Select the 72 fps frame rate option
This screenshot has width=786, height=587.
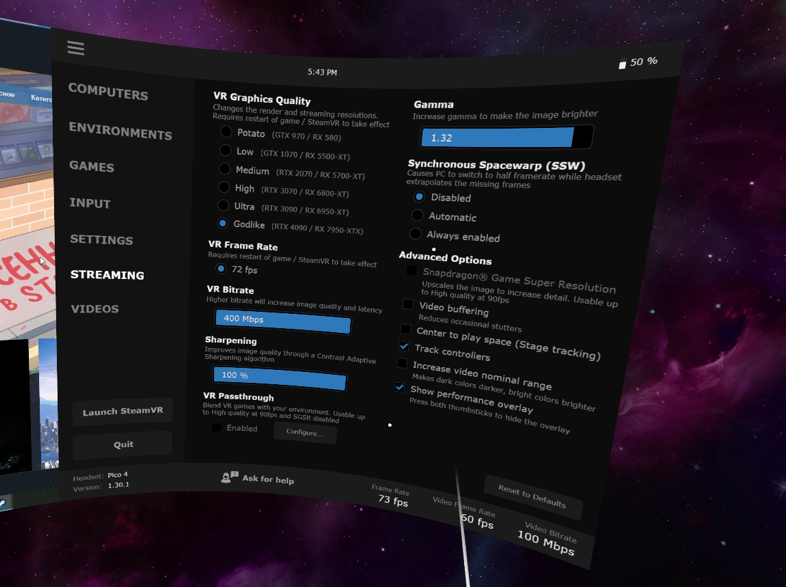(x=221, y=269)
